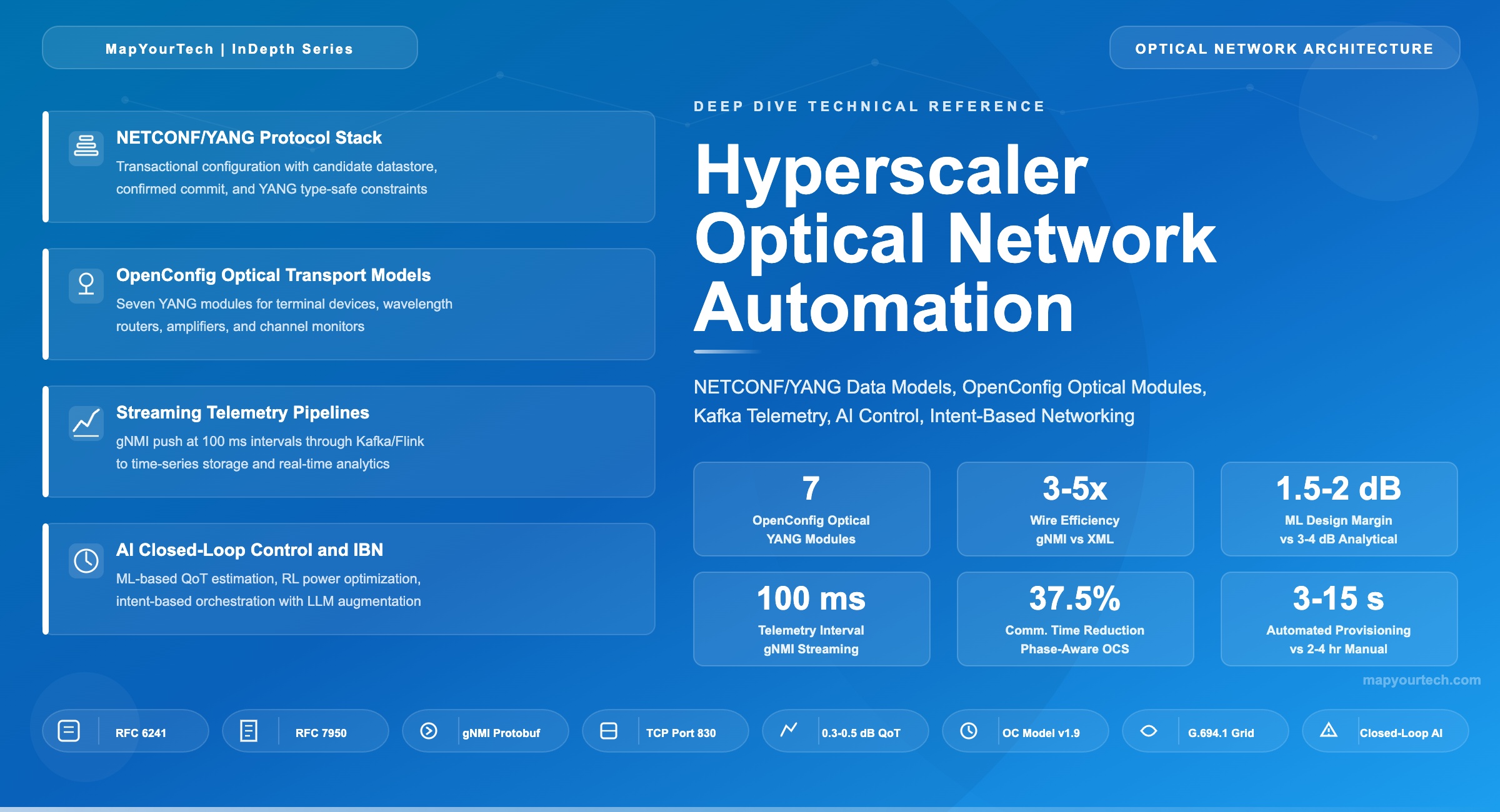
Task: Click the gNMI Protobuf label
Action: point(501,733)
